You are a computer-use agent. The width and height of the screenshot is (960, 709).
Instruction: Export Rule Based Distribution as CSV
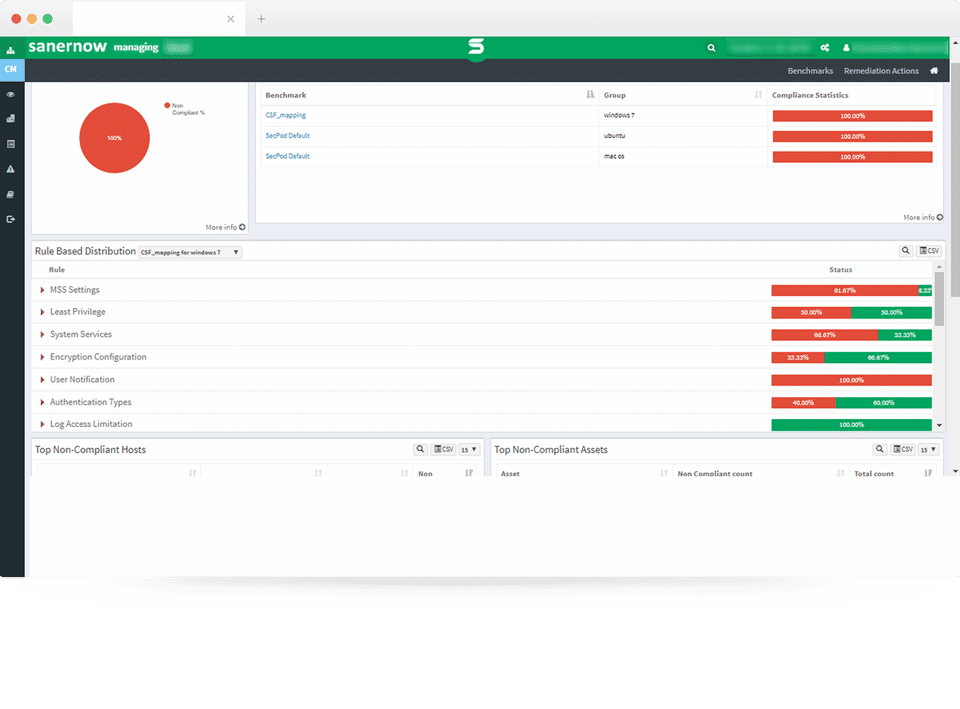(x=929, y=250)
